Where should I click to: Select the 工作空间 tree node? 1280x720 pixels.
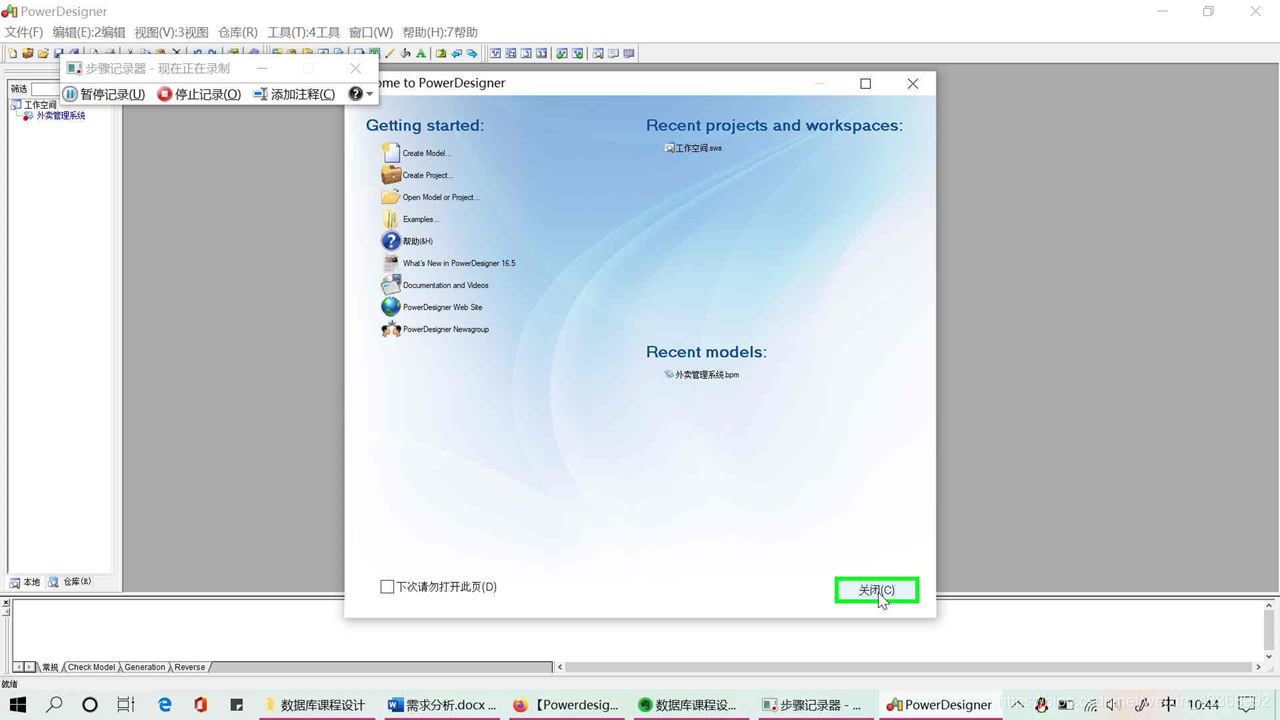pyautogui.click(x=40, y=104)
